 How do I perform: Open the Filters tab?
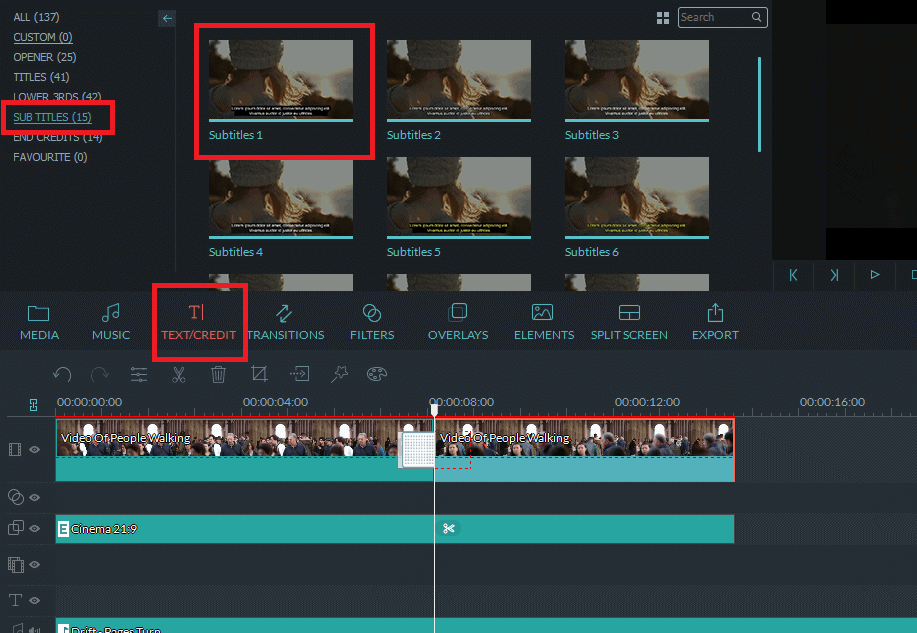[x=372, y=322]
